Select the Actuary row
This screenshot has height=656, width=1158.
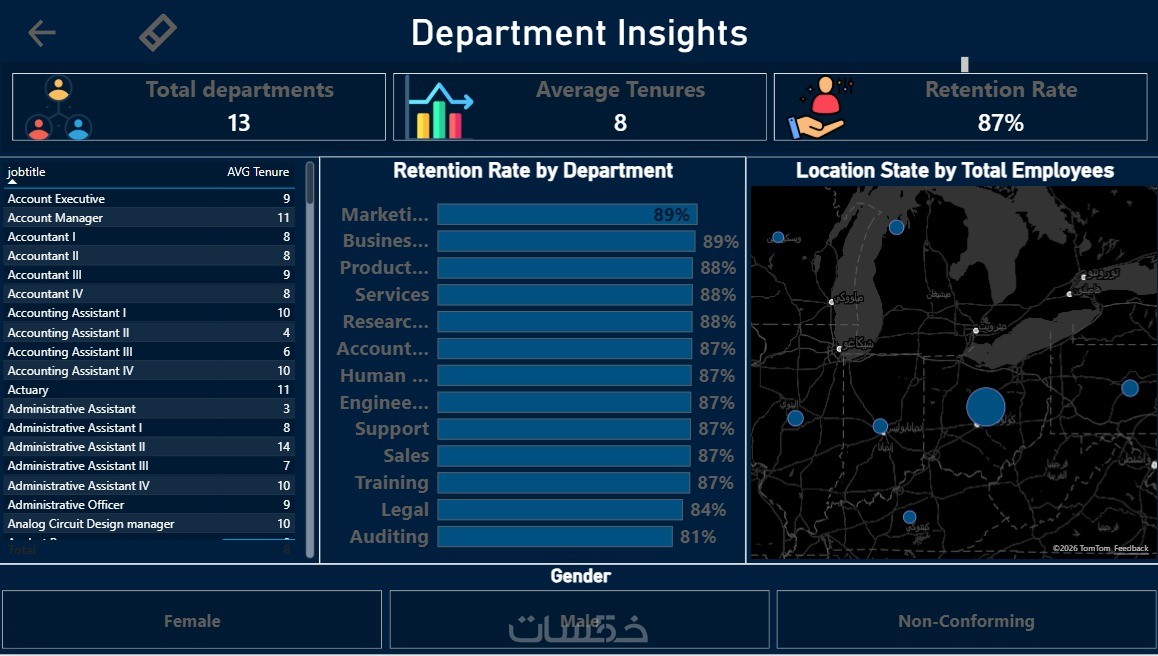click(149, 390)
